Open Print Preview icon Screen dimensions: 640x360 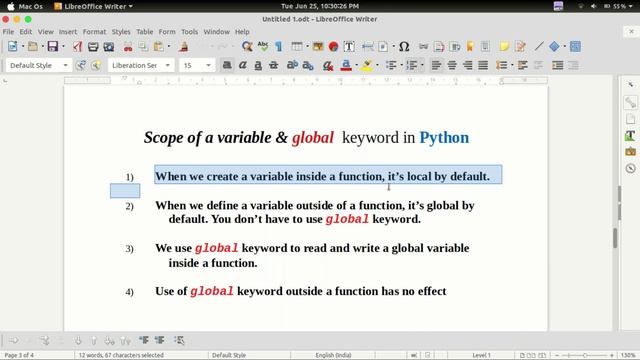(x=109, y=47)
